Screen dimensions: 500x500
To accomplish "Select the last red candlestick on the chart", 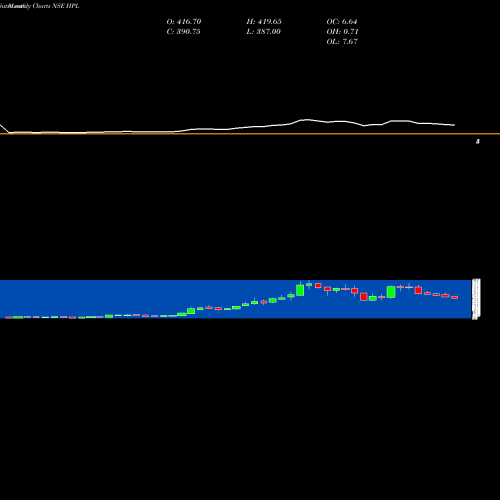I will pyautogui.click(x=455, y=297).
